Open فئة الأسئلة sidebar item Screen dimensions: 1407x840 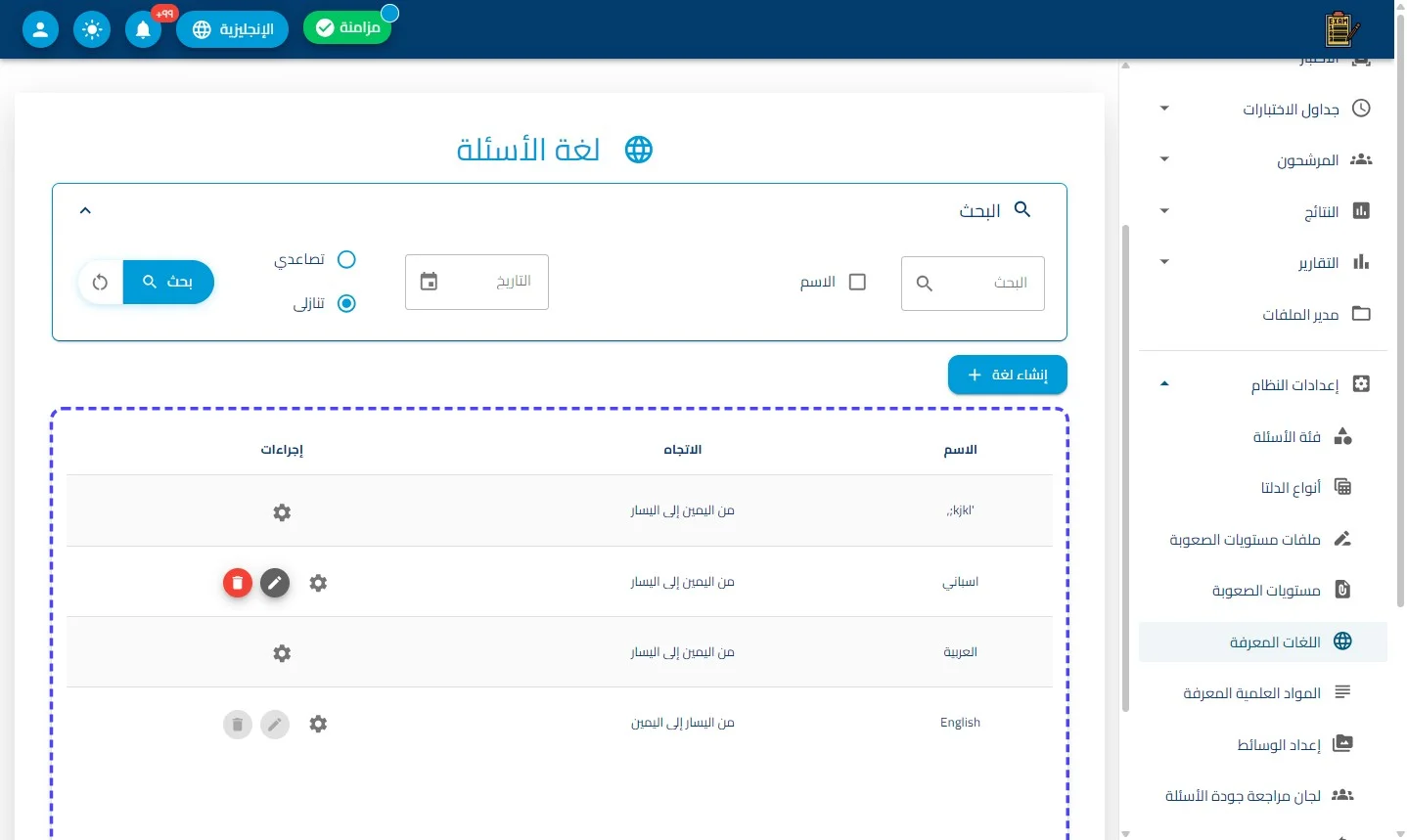[x=1262, y=436]
